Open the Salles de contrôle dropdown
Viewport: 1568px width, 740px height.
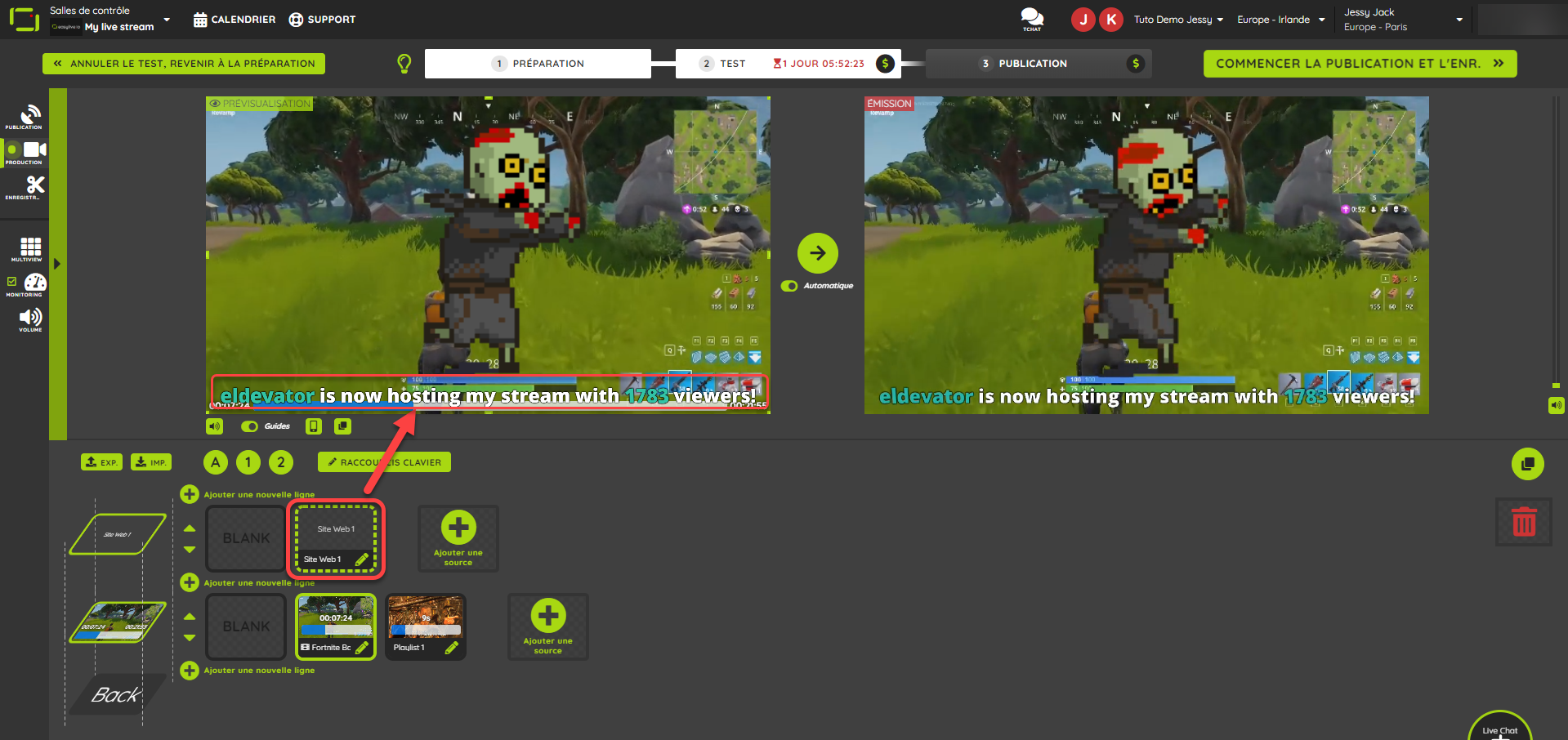[110, 19]
